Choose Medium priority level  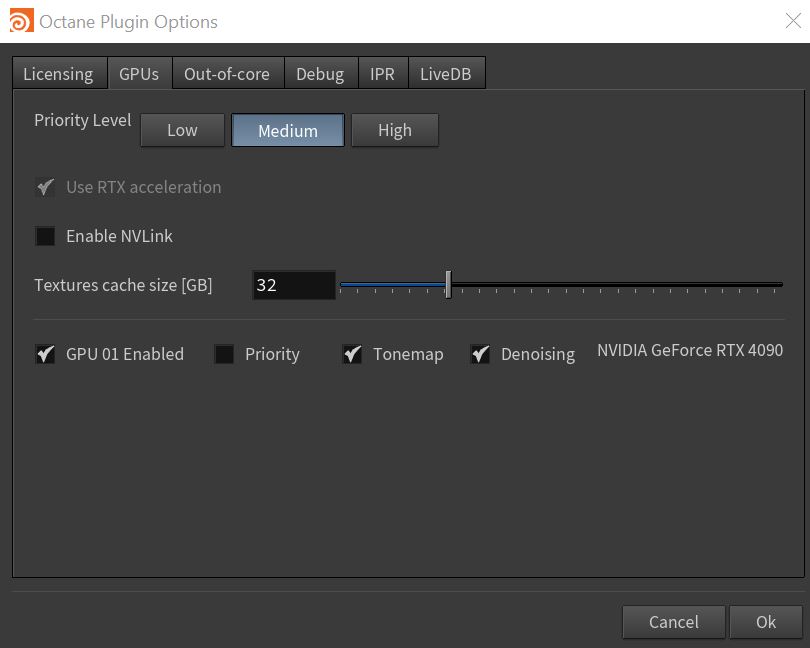[288, 130]
